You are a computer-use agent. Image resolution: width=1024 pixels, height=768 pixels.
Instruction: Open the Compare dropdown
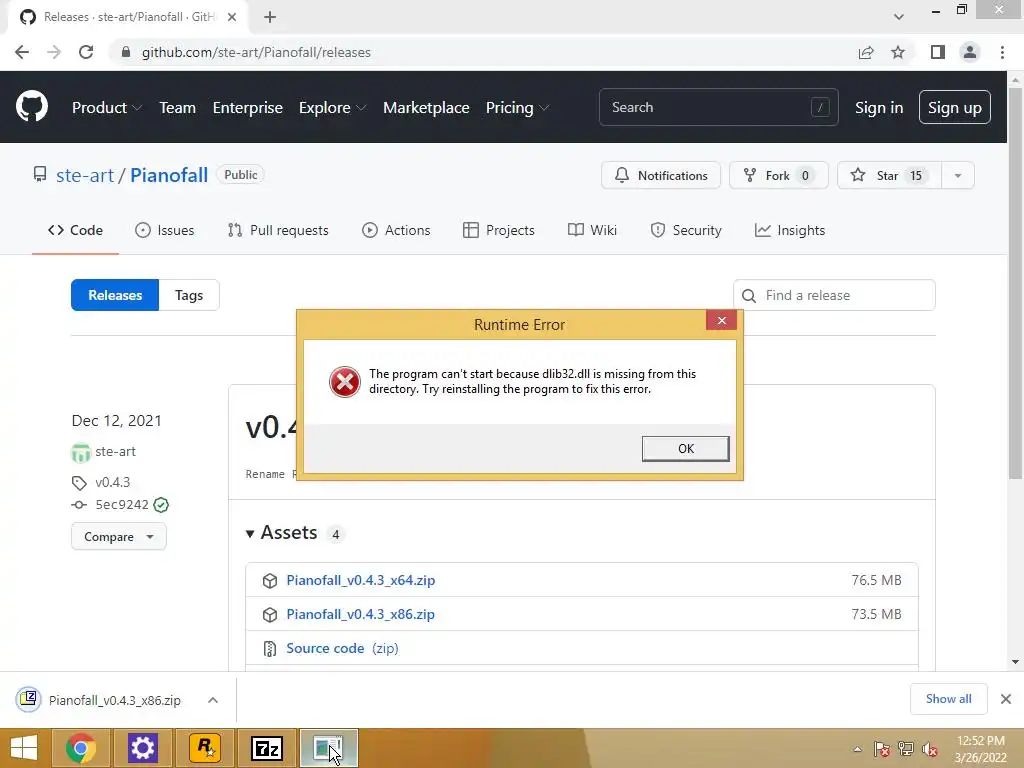(119, 537)
